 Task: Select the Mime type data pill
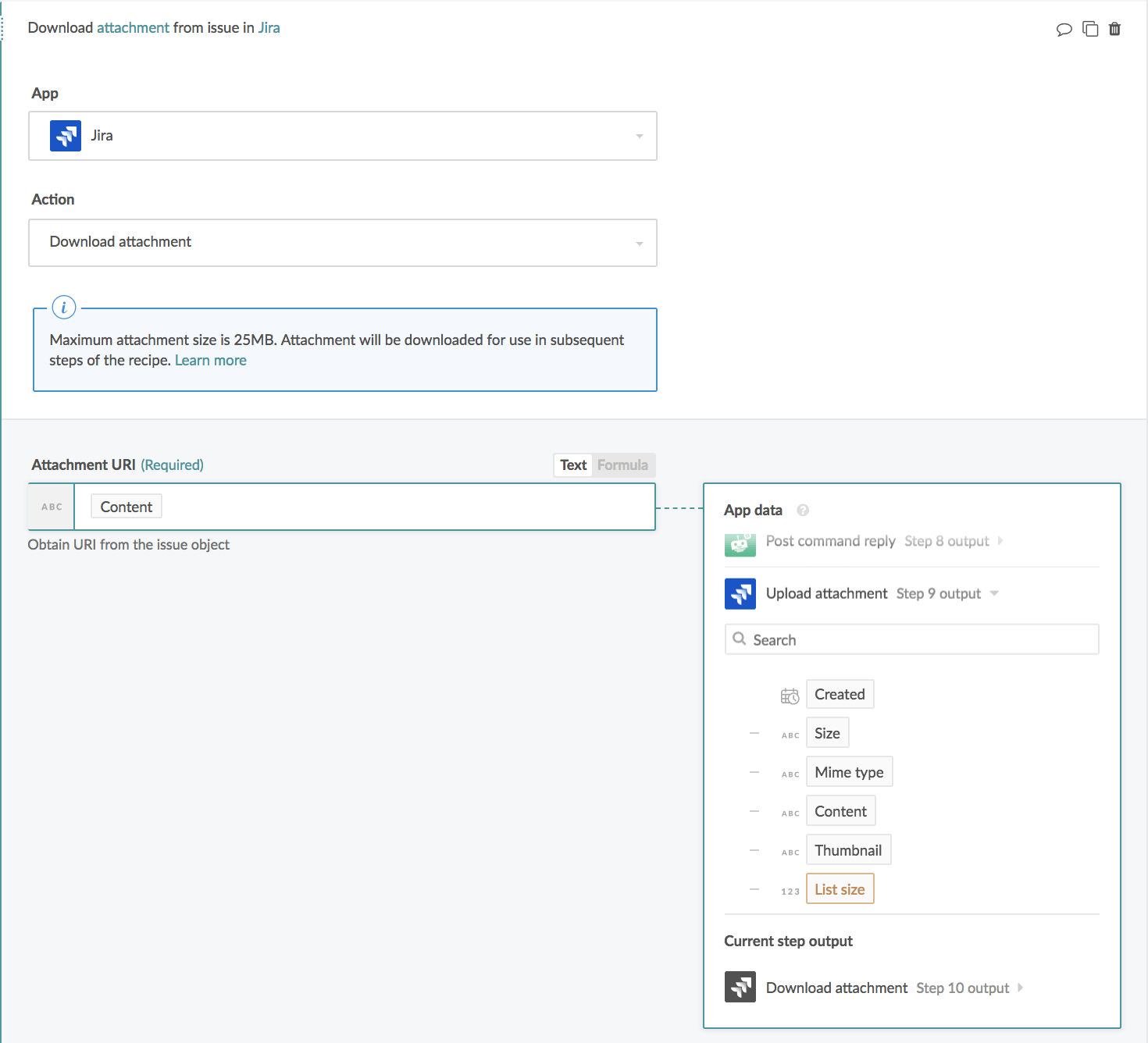point(849,773)
